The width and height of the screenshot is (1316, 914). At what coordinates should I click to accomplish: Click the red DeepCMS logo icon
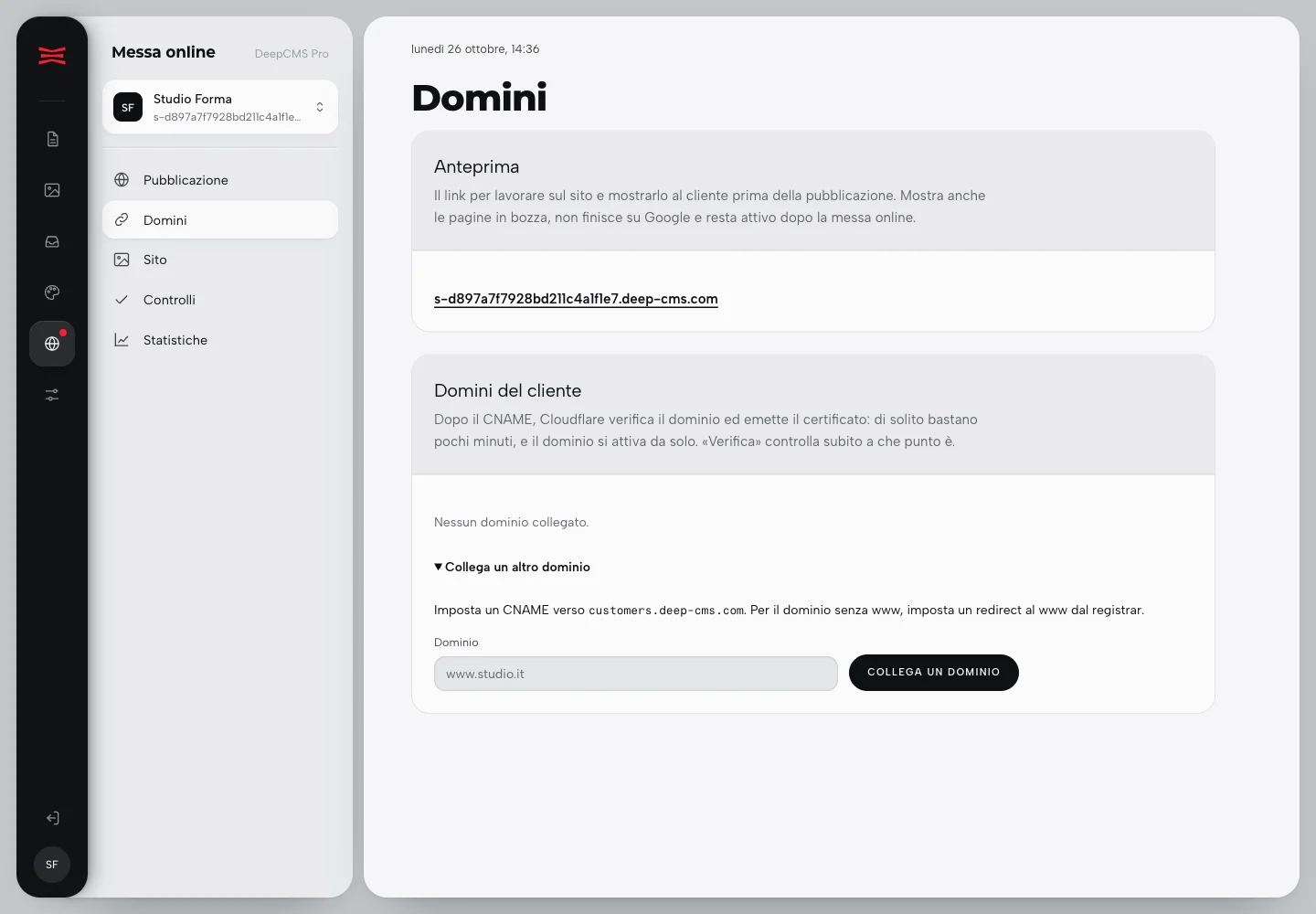point(52,56)
